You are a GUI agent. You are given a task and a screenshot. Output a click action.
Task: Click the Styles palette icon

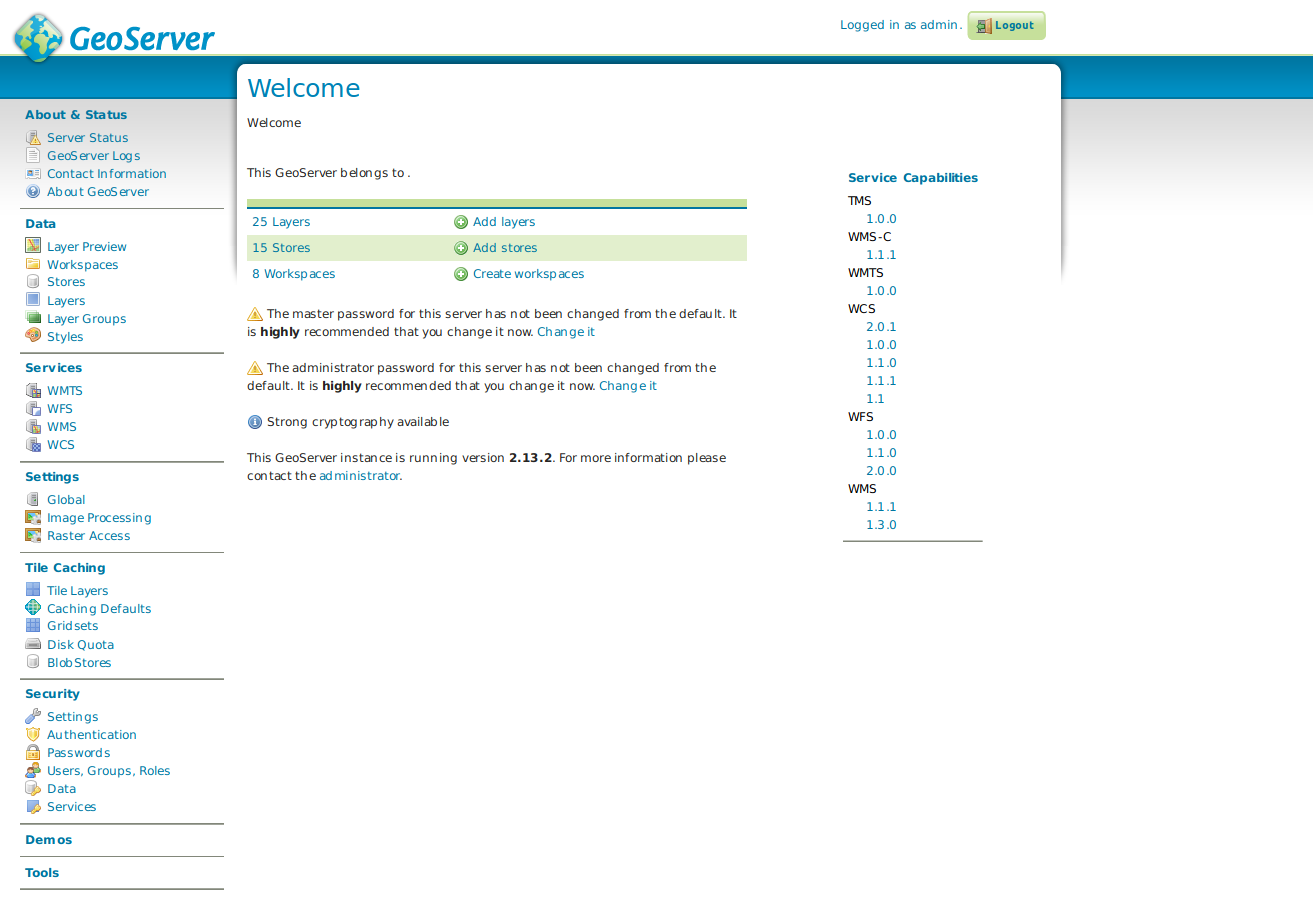[x=33, y=336]
